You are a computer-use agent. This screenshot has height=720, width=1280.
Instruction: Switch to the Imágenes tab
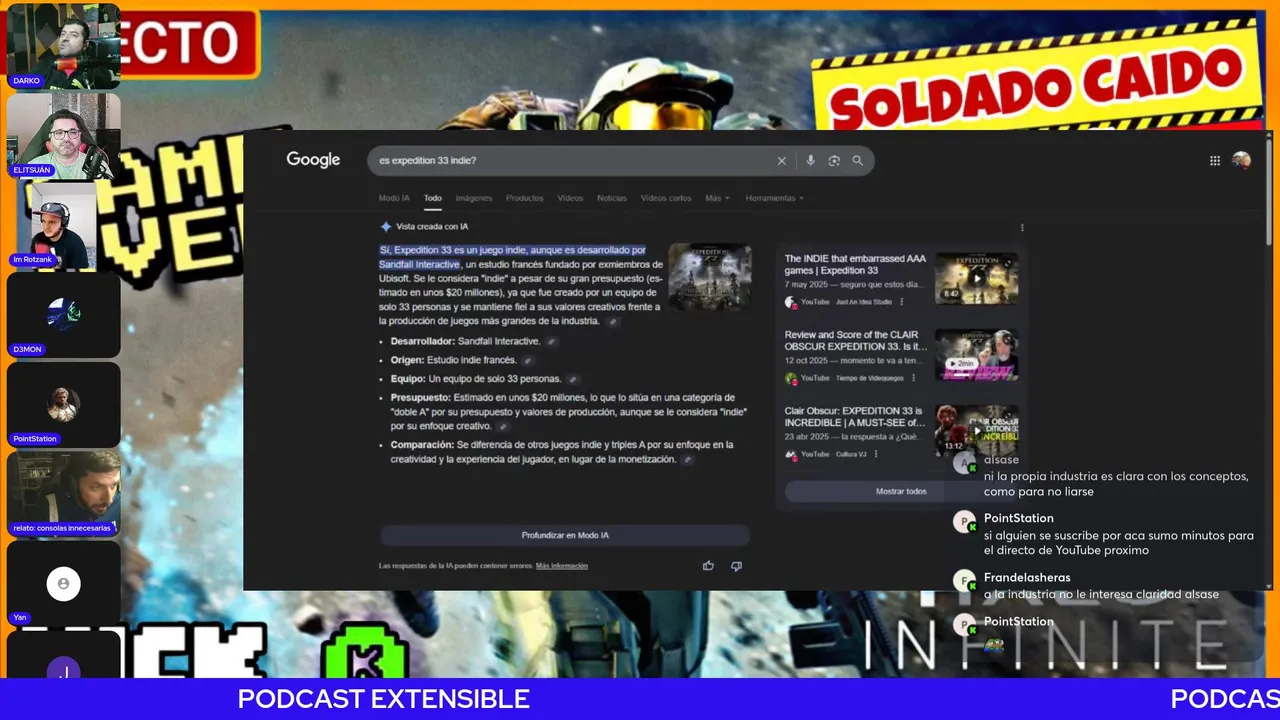(x=474, y=198)
